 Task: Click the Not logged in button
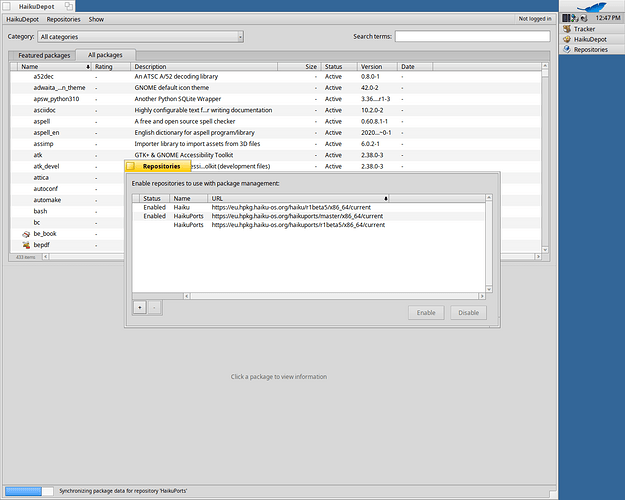pos(535,19)
